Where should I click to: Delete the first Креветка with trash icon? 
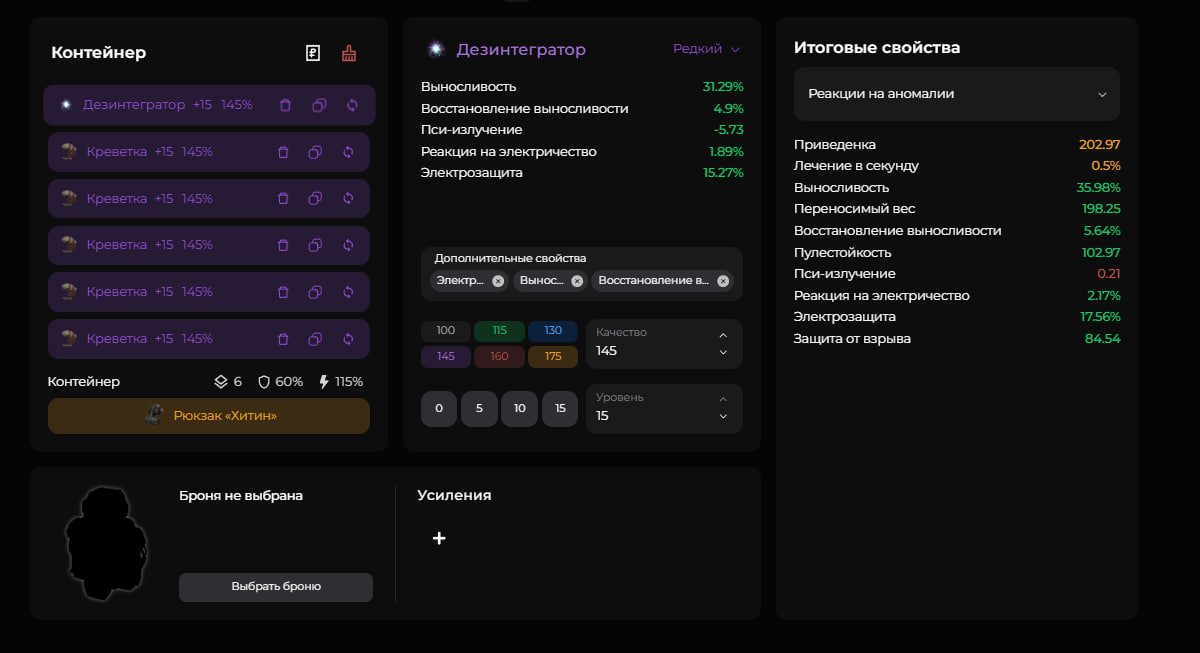click(x=283, y=152)
